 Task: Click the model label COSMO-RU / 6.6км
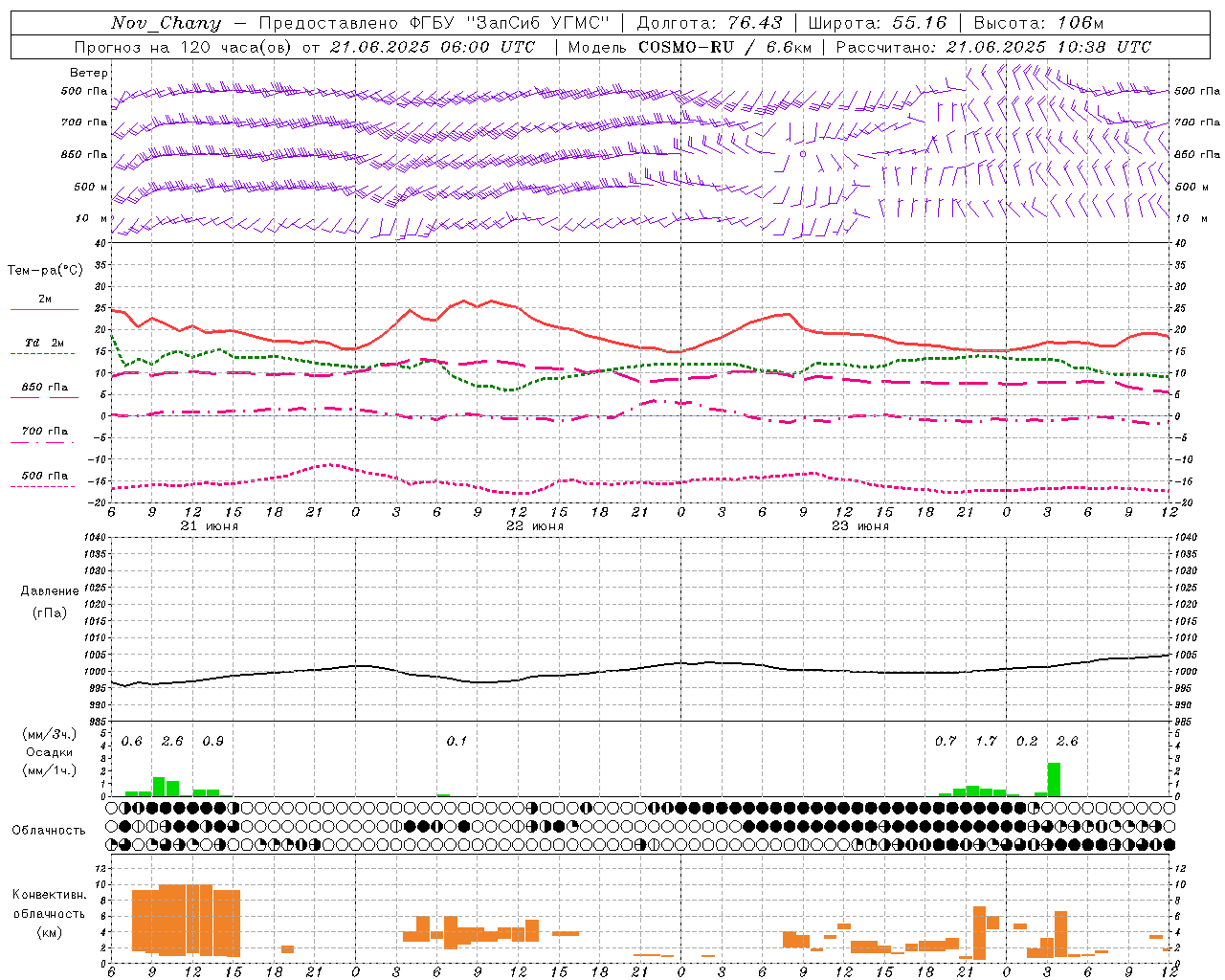pos(724,47)
